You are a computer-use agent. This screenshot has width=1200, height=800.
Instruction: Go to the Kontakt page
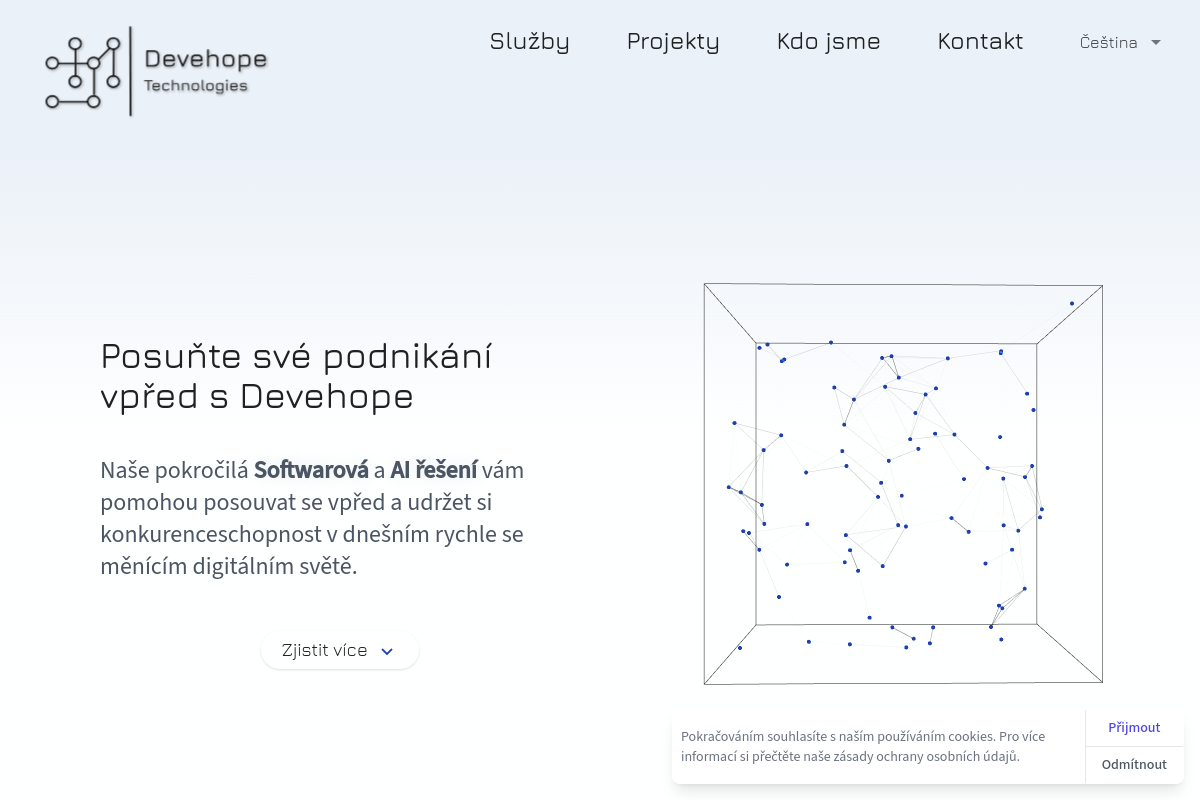point(980,42)
